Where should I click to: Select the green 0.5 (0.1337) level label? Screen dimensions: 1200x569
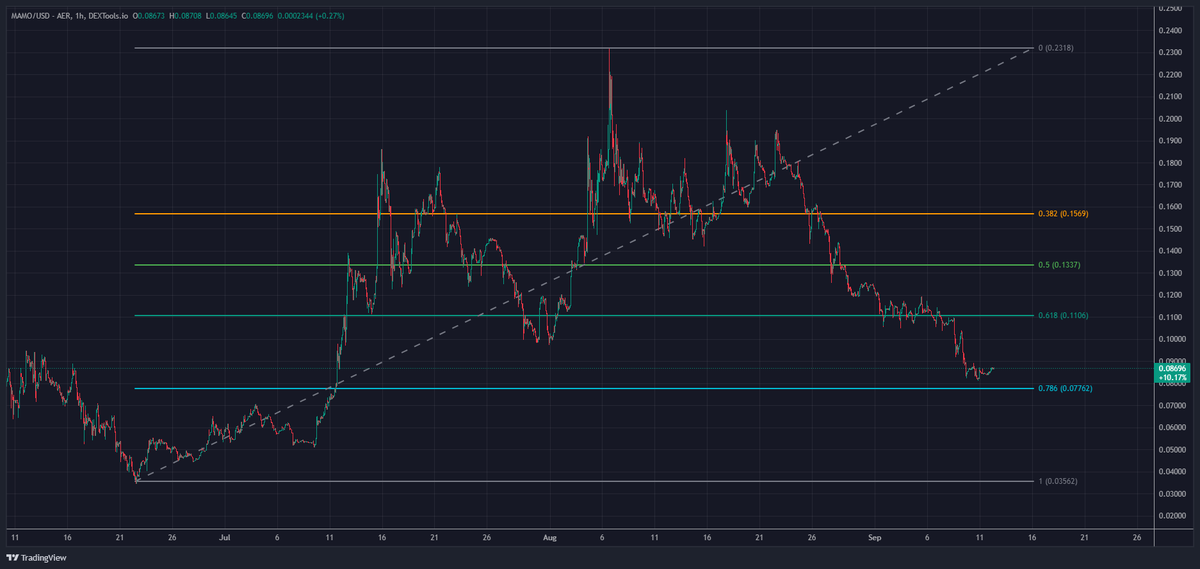point(1060,265)
